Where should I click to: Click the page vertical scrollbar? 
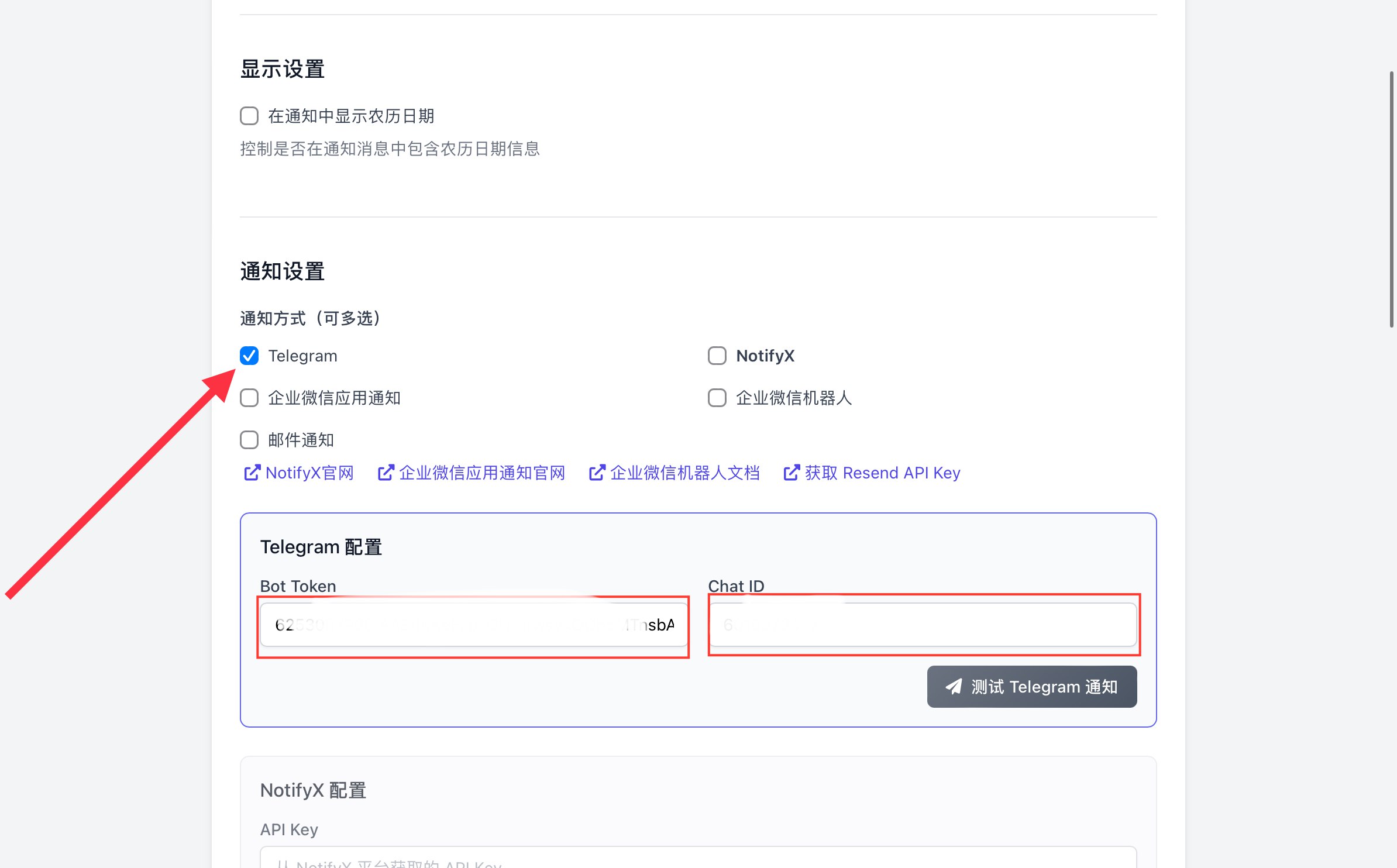[x=1392, y=199]
